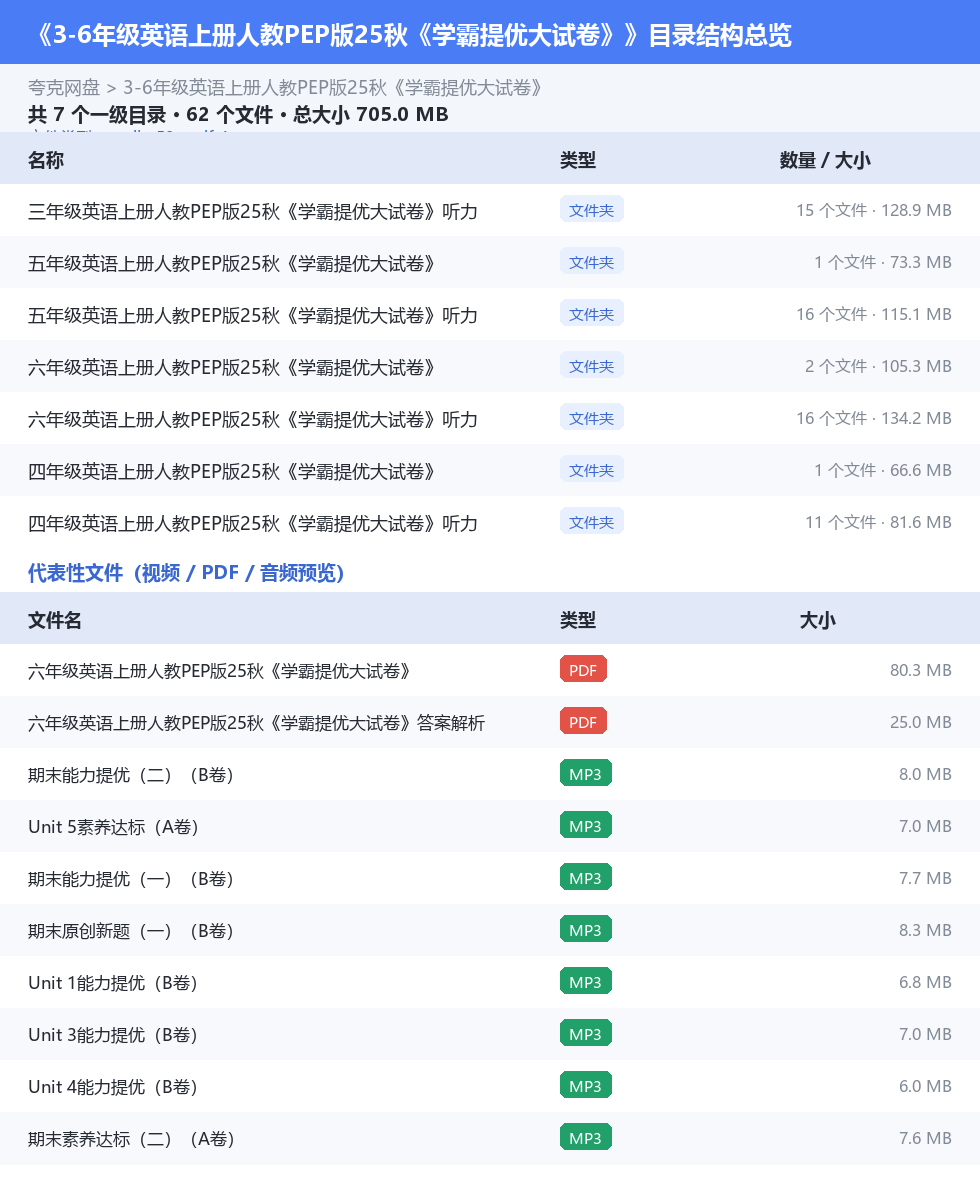Viewport: 980px width, 1196px height.
Task: Click MP3 badge for Unit 1能力提优（B卷）
Action: click(586, 982)
